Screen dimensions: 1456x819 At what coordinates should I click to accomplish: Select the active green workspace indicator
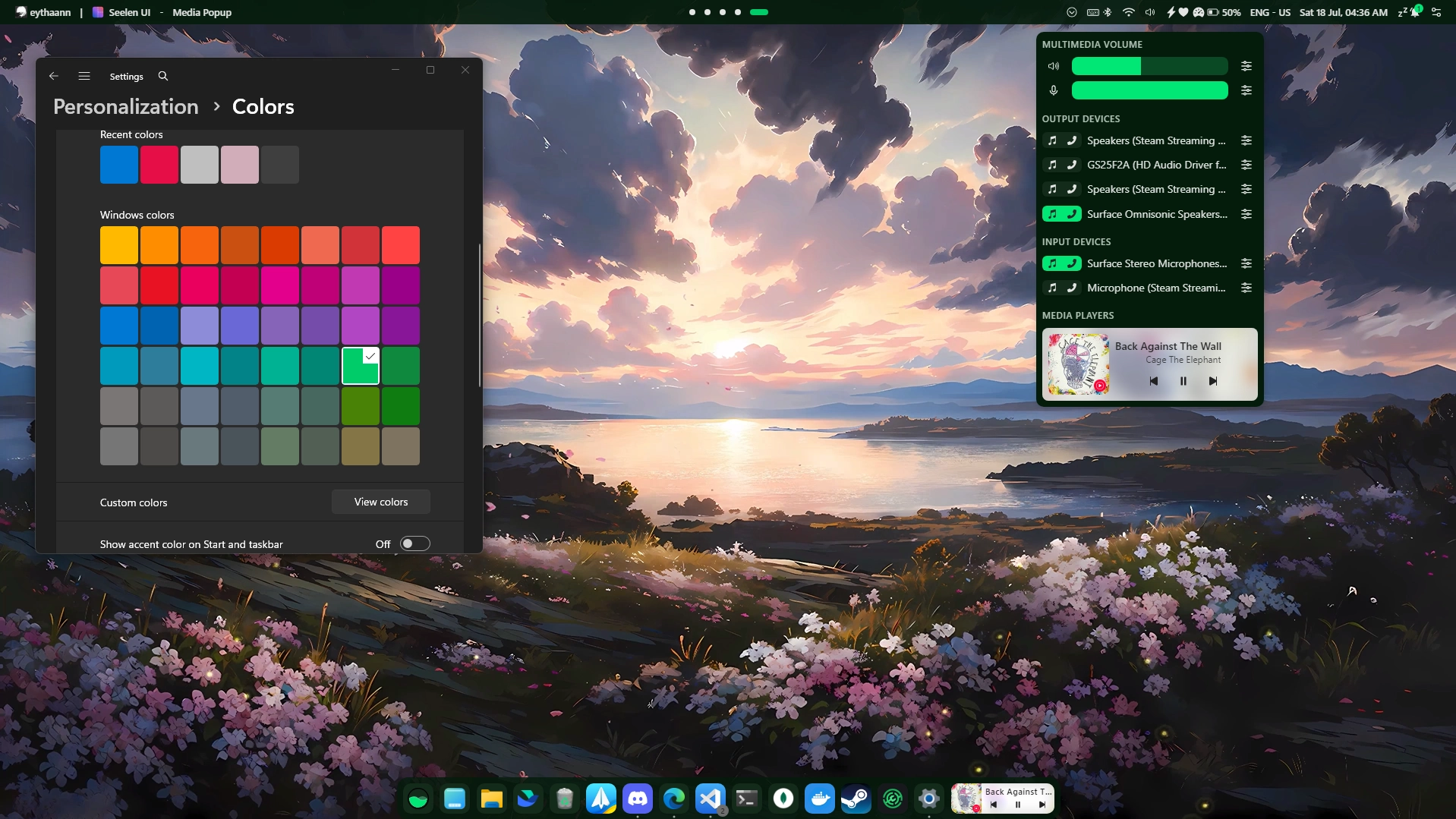point(759,12)
